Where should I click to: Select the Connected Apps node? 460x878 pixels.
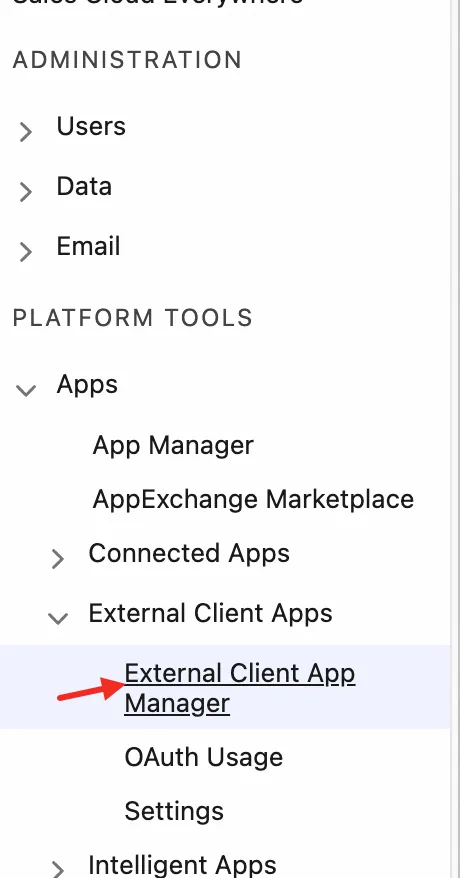(189, 554)
